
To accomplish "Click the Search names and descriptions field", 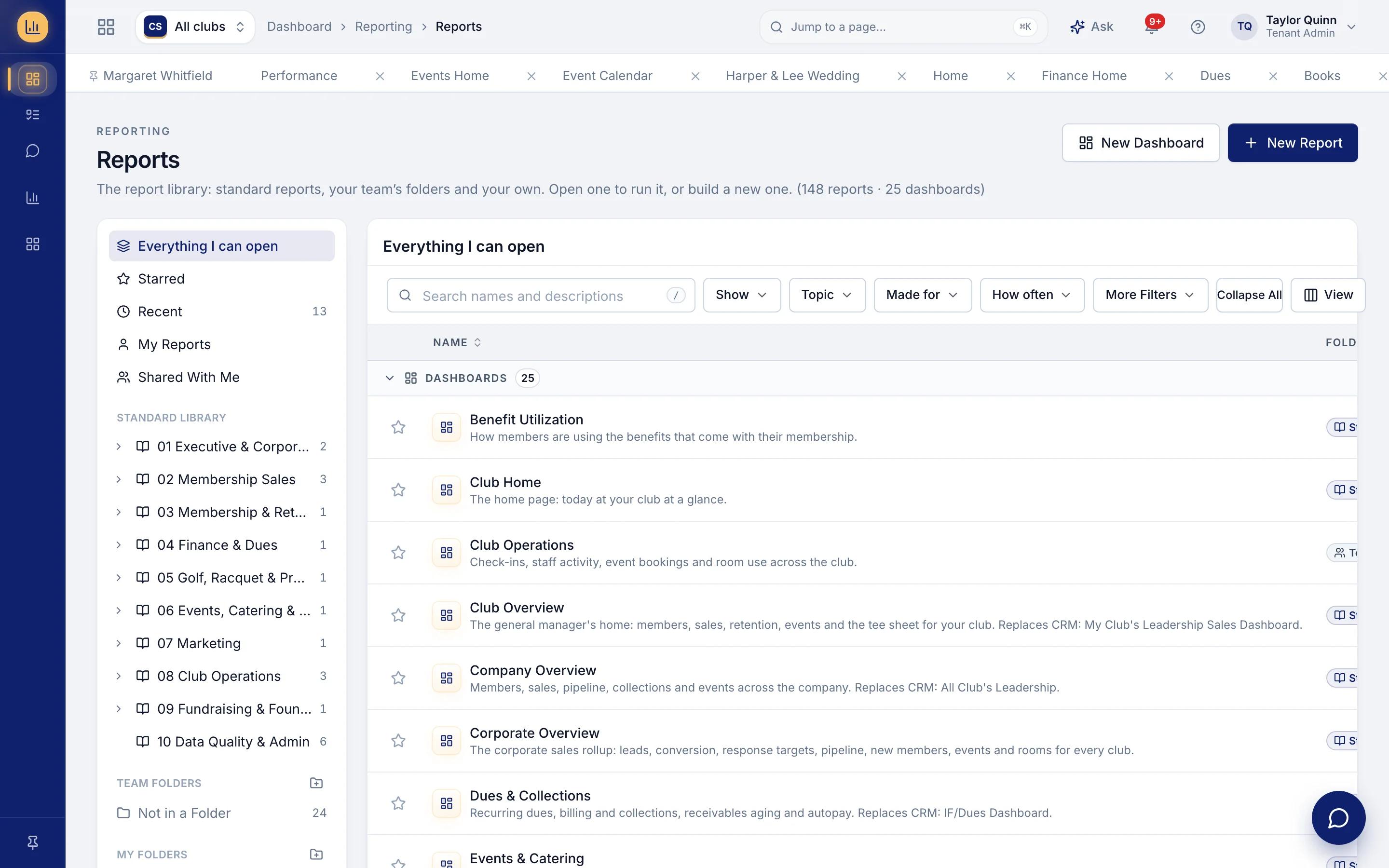I will 541,295.
